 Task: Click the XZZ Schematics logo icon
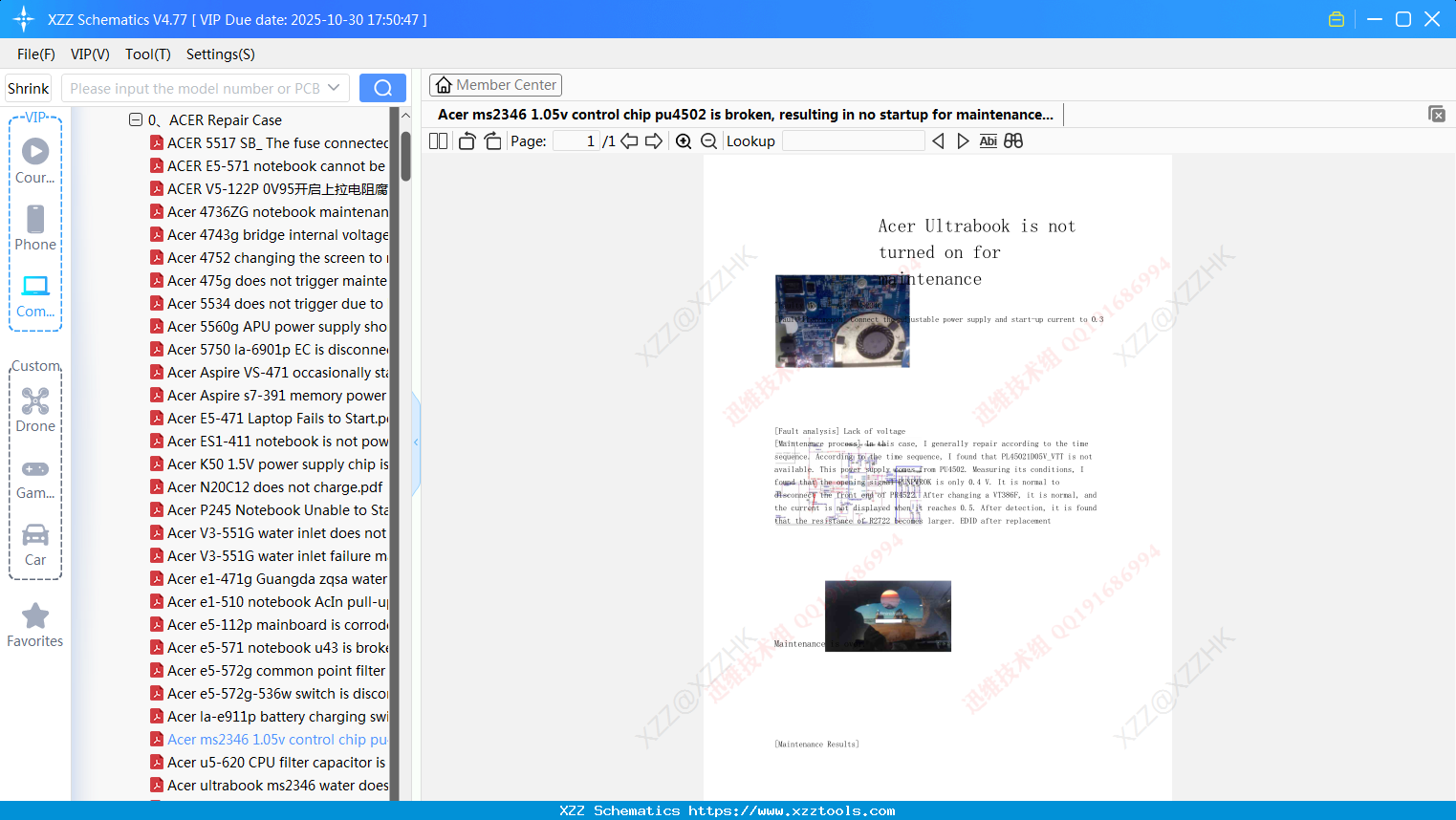pyautogui.click(x=23, y=19)
